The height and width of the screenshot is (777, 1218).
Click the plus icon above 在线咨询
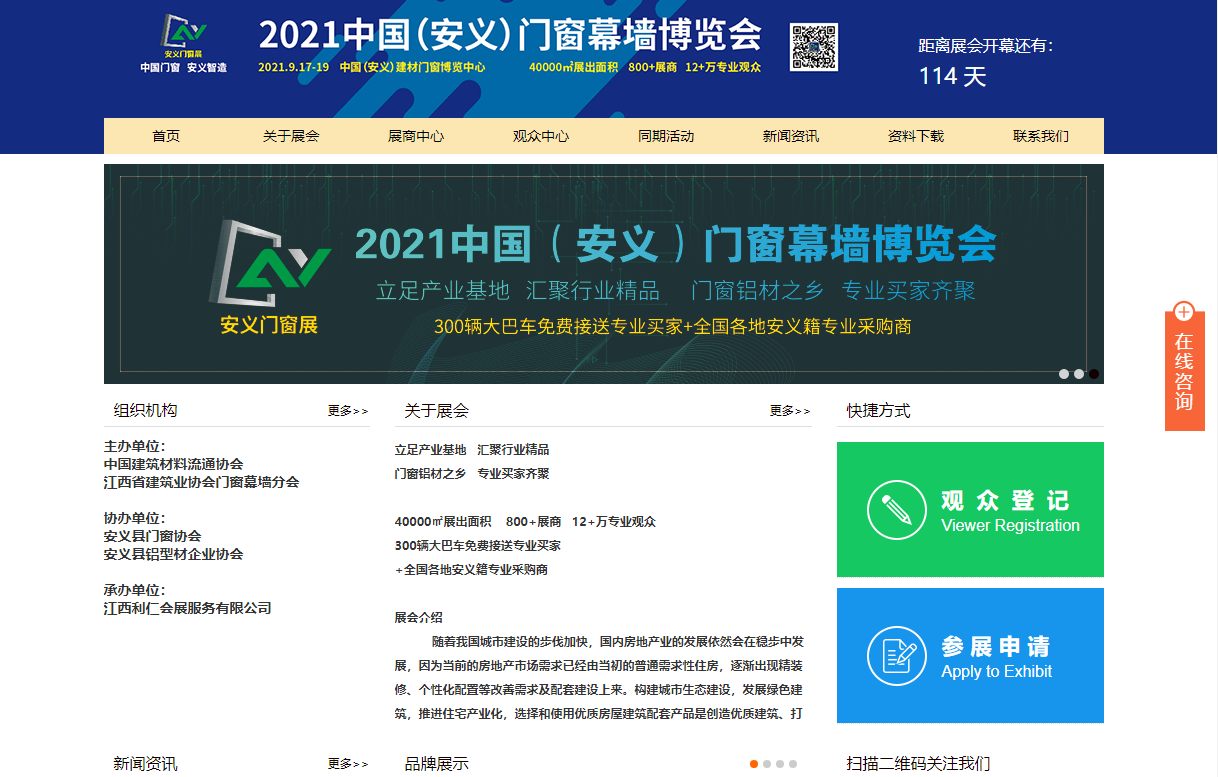(x=1184, y=311)
